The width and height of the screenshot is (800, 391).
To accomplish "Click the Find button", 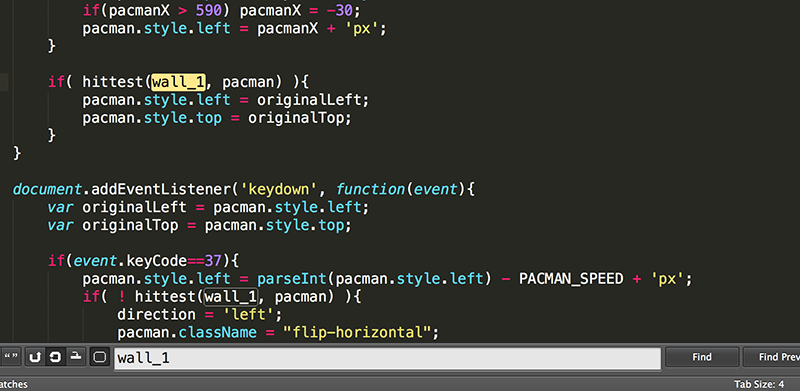I will (702, 357).
